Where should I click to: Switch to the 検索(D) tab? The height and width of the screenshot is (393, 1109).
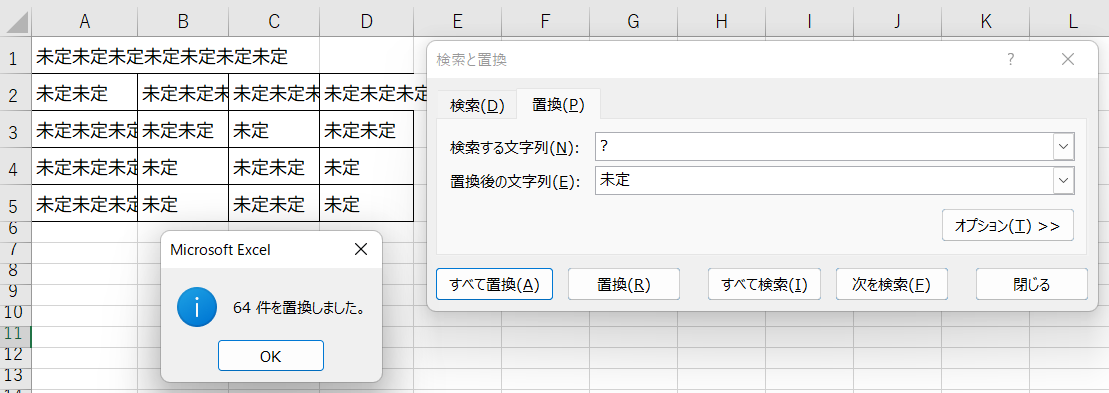pyautogui.click(x=477, y=105)
